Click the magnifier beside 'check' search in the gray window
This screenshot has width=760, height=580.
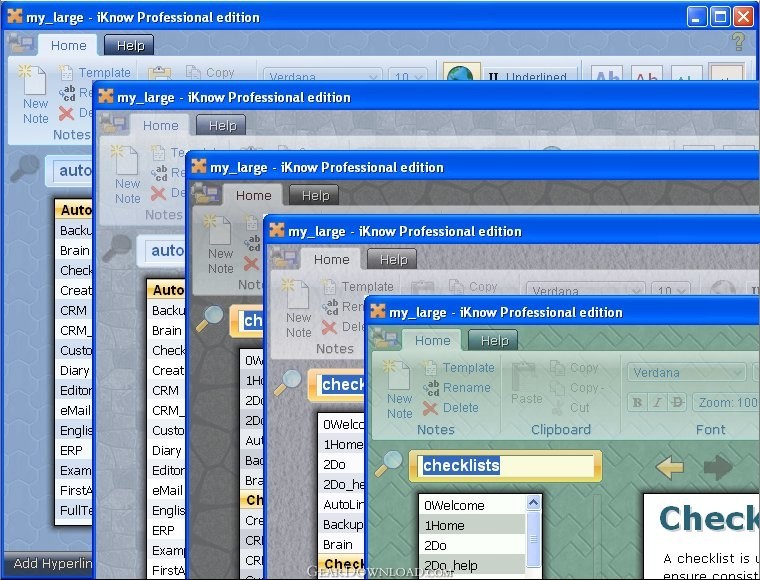point(287,383)
